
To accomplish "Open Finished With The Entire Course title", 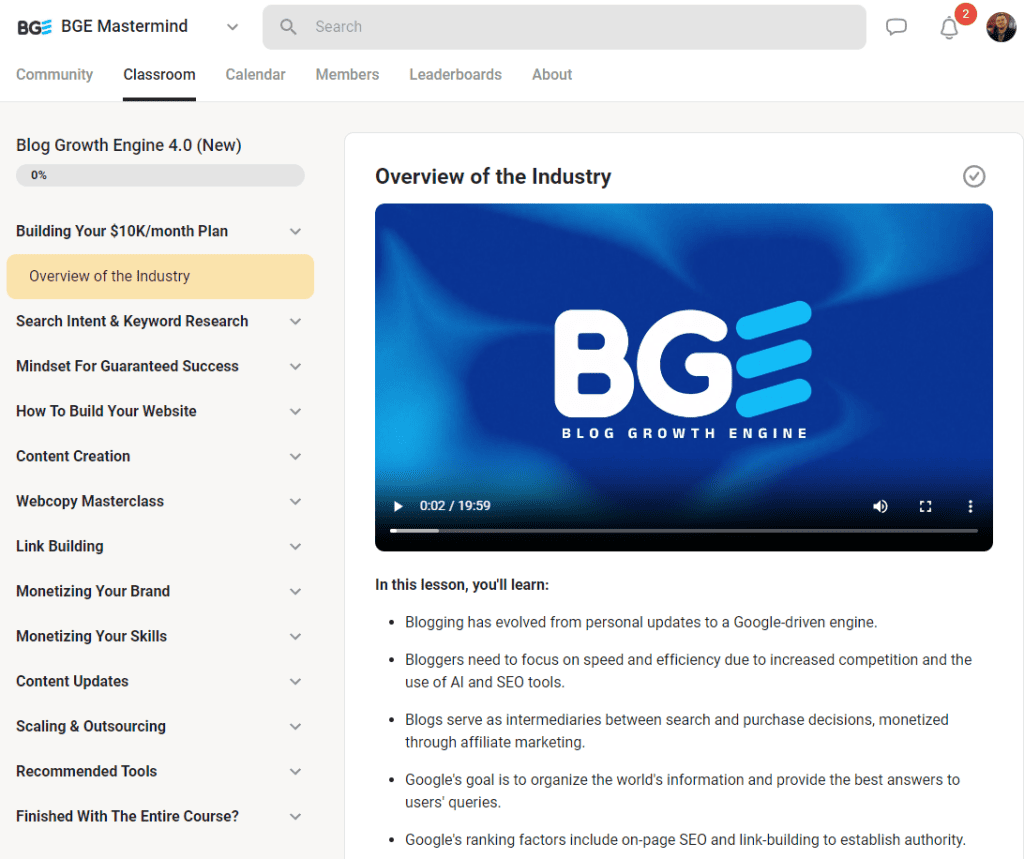I will coord(127,817).
